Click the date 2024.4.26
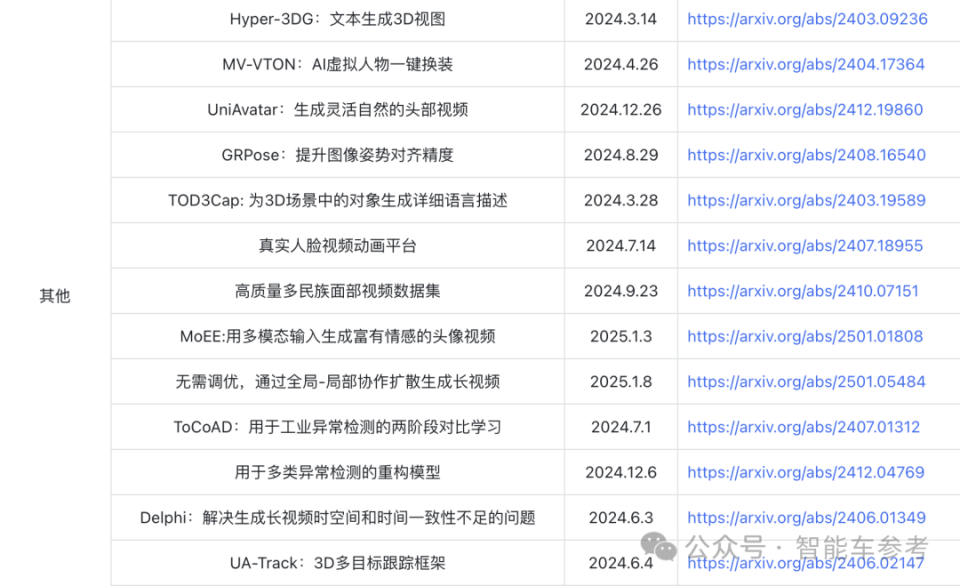This screenshot has height=586, width=960. [621, 64]
